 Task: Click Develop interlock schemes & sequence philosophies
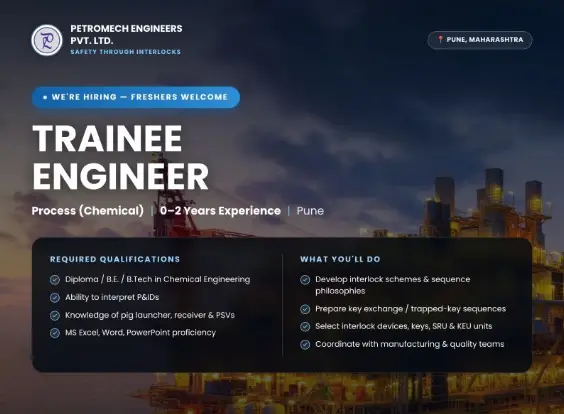(393, 285)
